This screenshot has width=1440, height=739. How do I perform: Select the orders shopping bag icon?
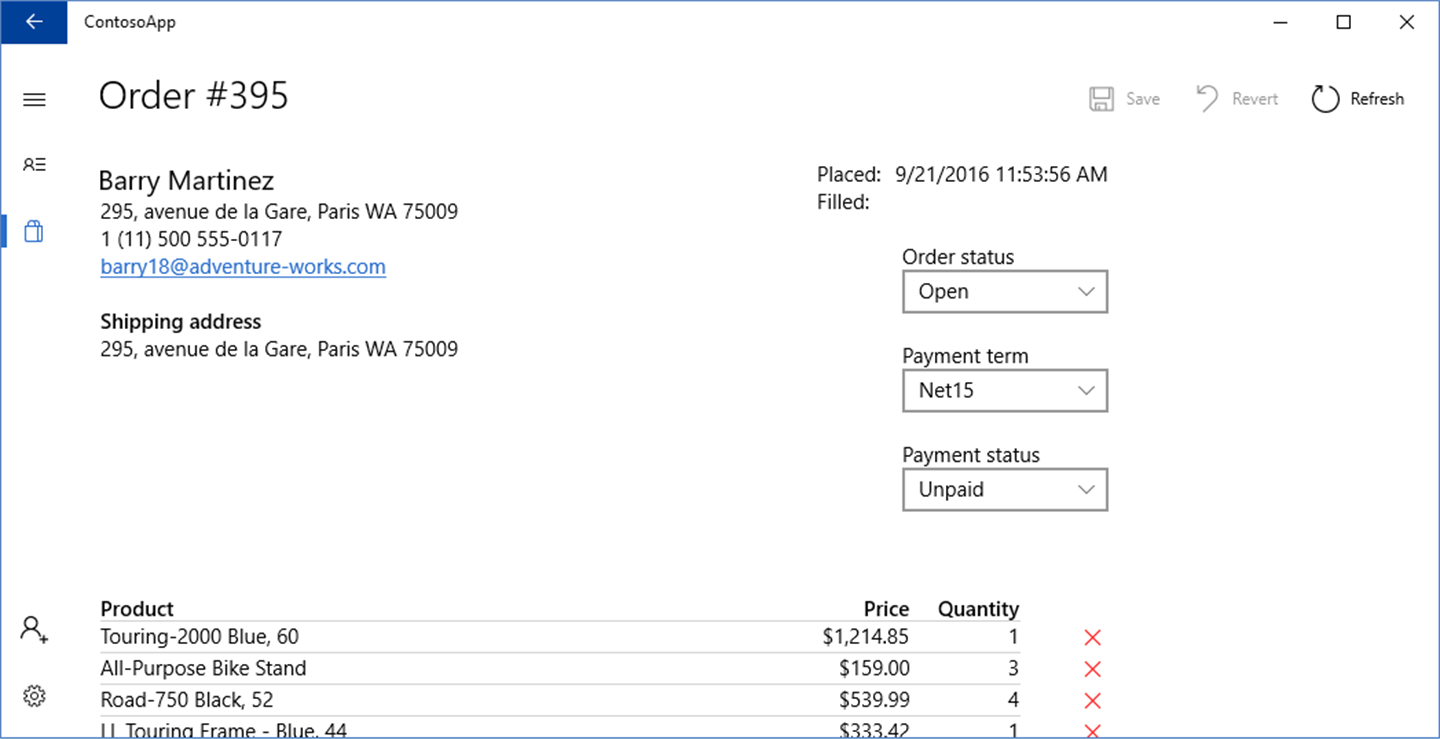pos(34,231)
